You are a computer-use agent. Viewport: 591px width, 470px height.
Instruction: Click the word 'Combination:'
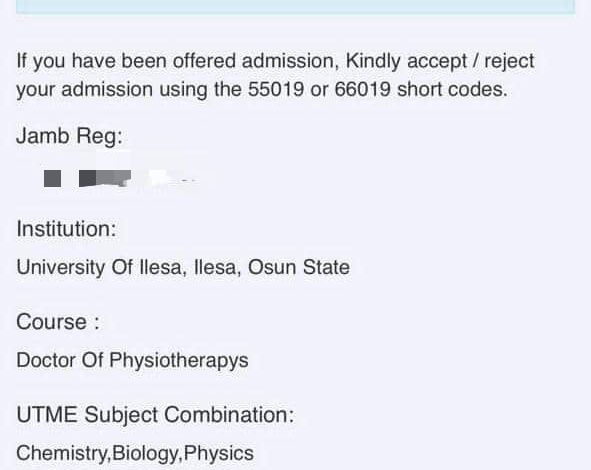(229, 415)
